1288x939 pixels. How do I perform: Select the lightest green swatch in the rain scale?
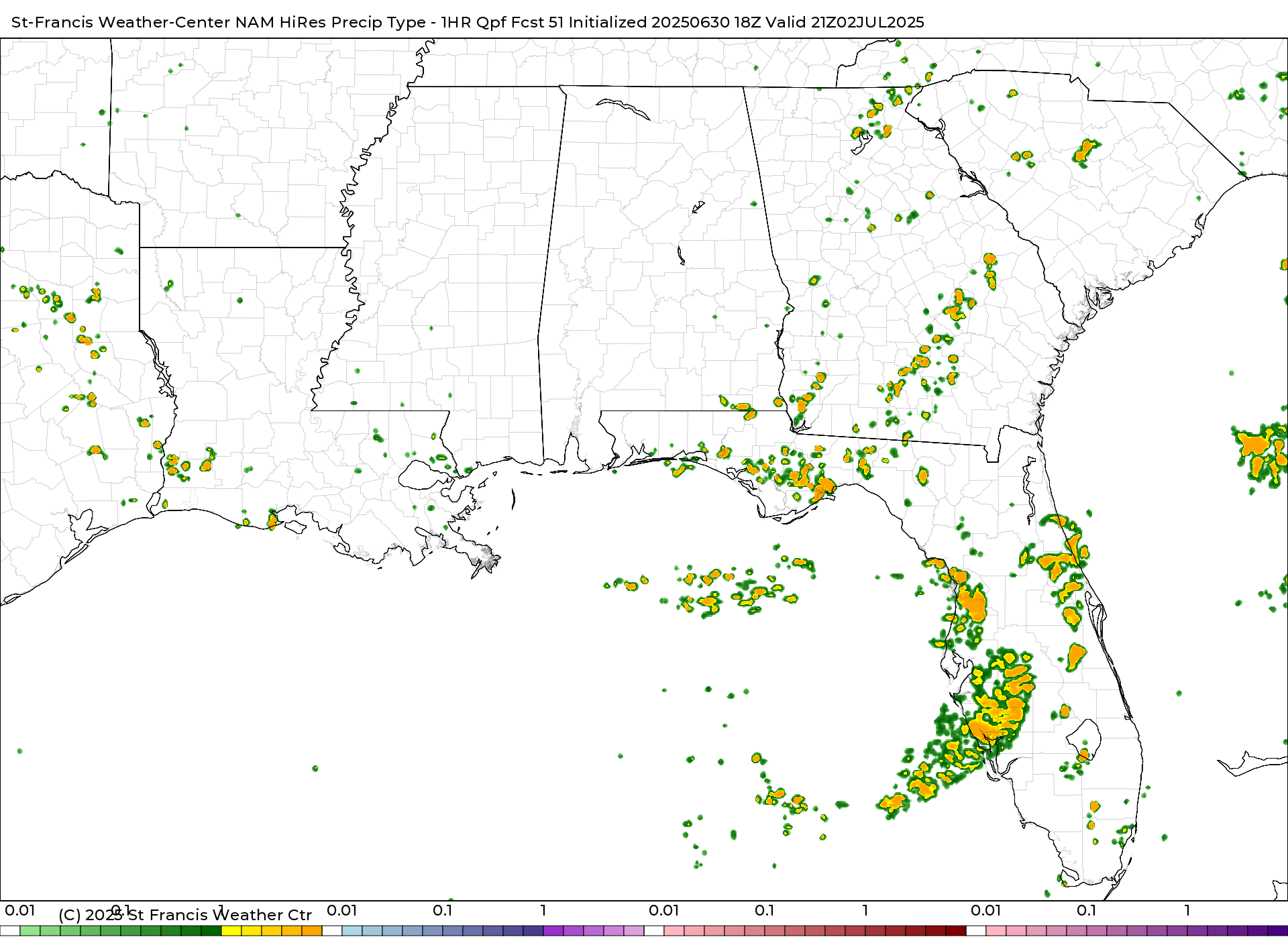[x=30, y=931]
